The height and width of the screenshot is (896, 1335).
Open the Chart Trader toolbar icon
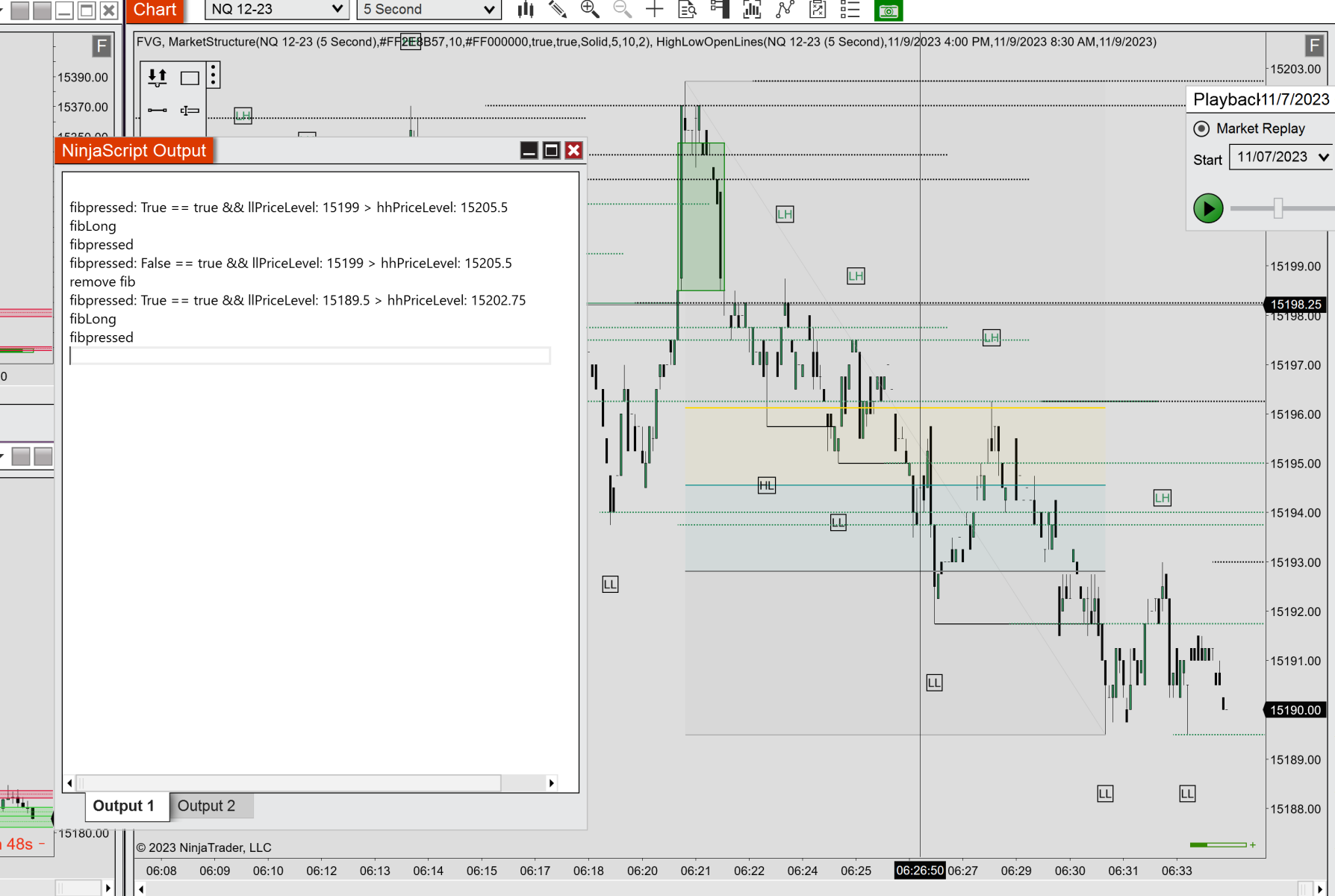720,10
